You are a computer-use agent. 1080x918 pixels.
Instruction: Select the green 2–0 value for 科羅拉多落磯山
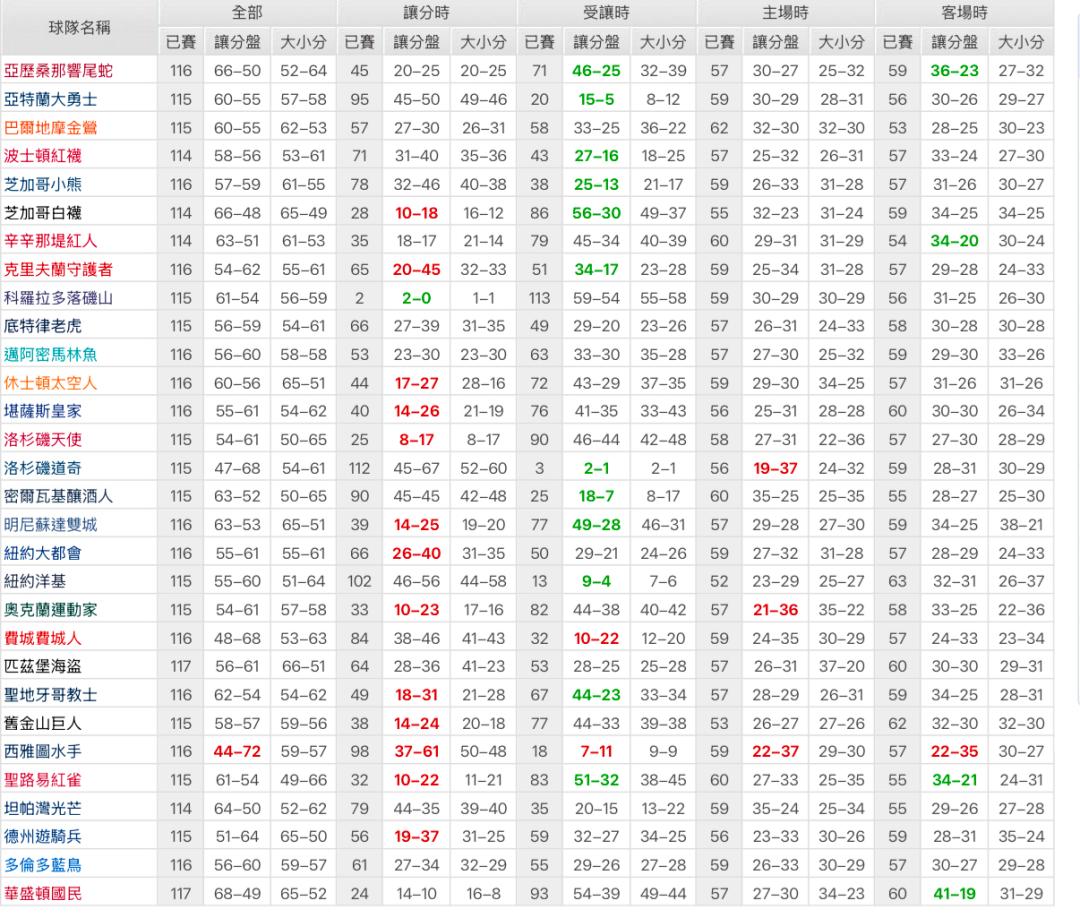point(417,299)
